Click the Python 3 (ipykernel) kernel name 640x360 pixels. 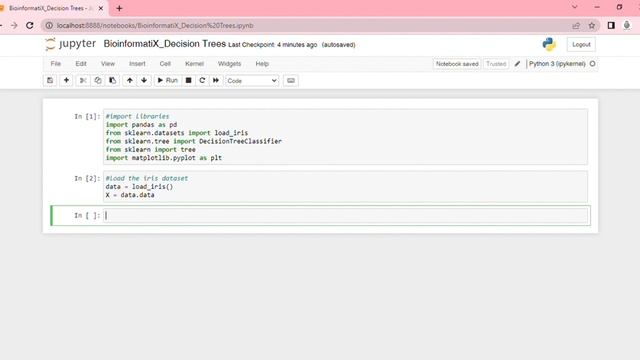tap(557, 64)
